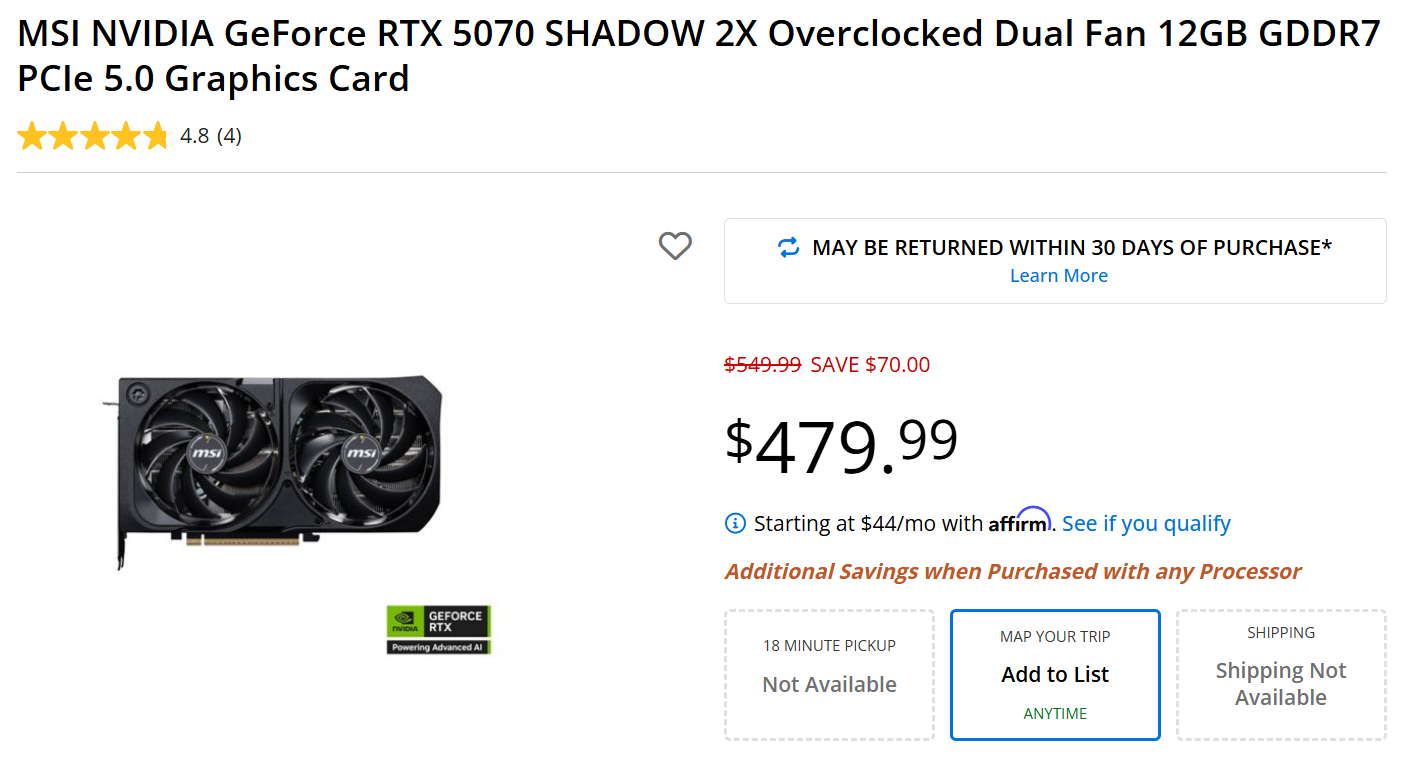Image resolution: width=1408 pixels, height=757 pixels.
Task: Click the 30-day return banner text
Action: pos(1071,247)
